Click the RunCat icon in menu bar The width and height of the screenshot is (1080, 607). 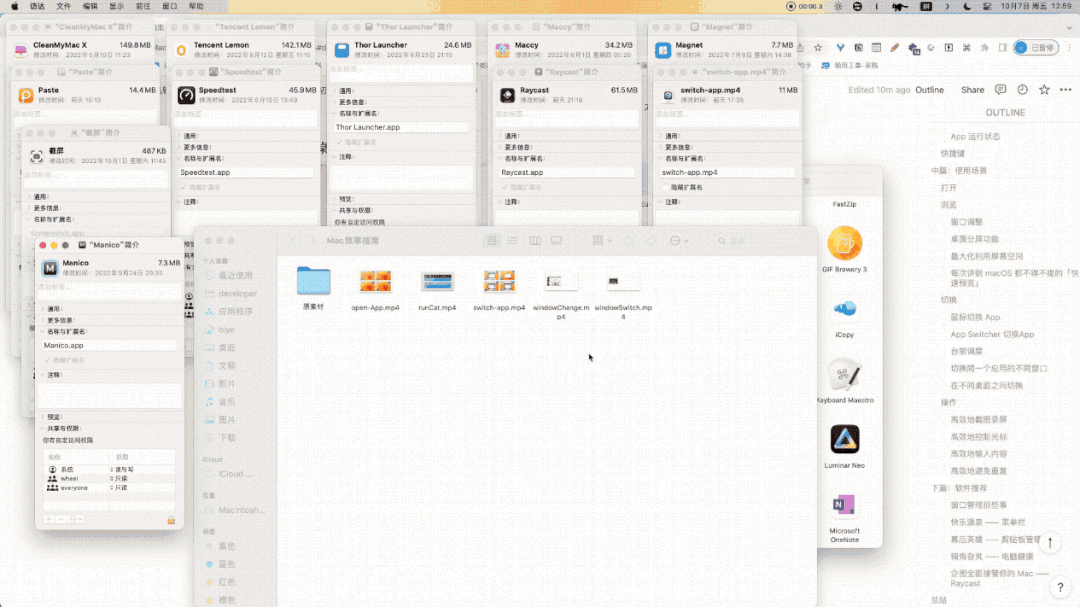900,6
